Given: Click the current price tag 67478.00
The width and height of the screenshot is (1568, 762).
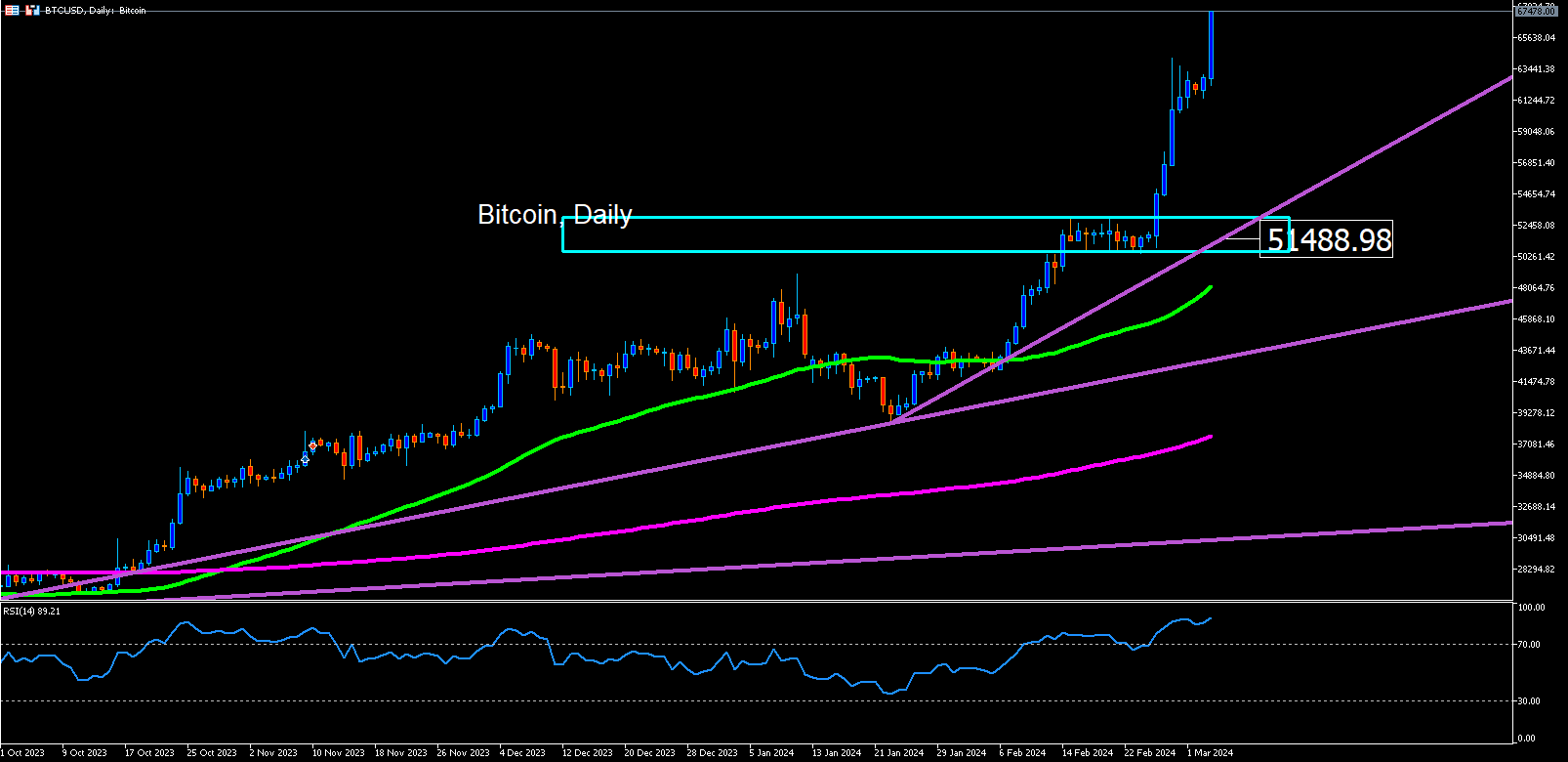Looking at the screenshot, I should (x=1536, y=11).
